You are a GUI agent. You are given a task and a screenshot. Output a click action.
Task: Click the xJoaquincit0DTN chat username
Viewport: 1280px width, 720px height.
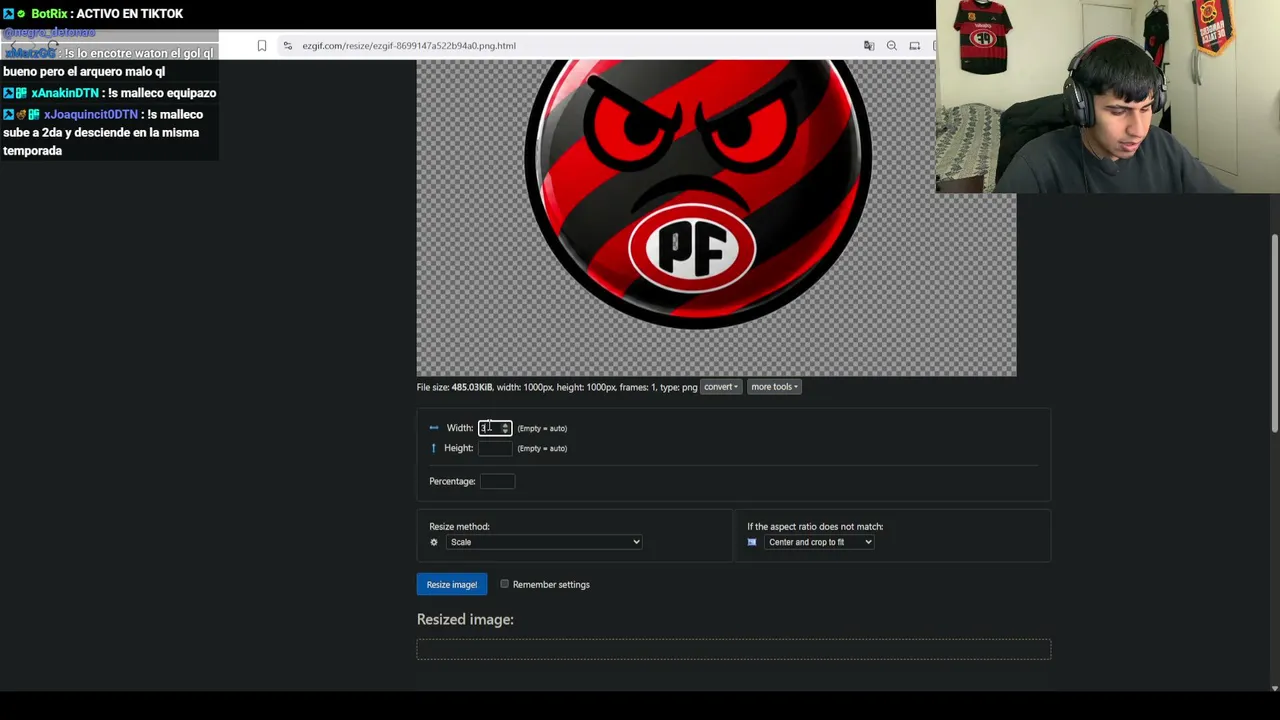click(x=91, y=114)
